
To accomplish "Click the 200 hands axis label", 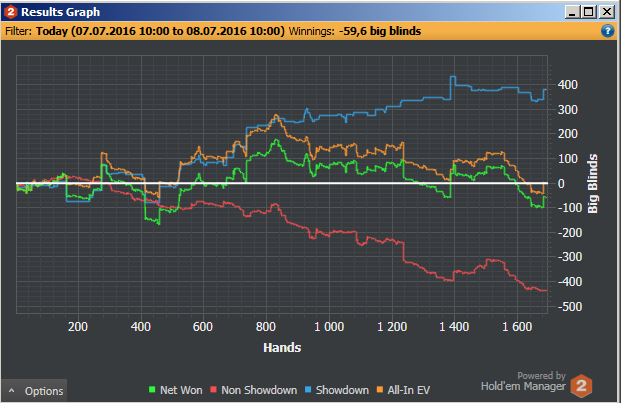I will 78,327.
